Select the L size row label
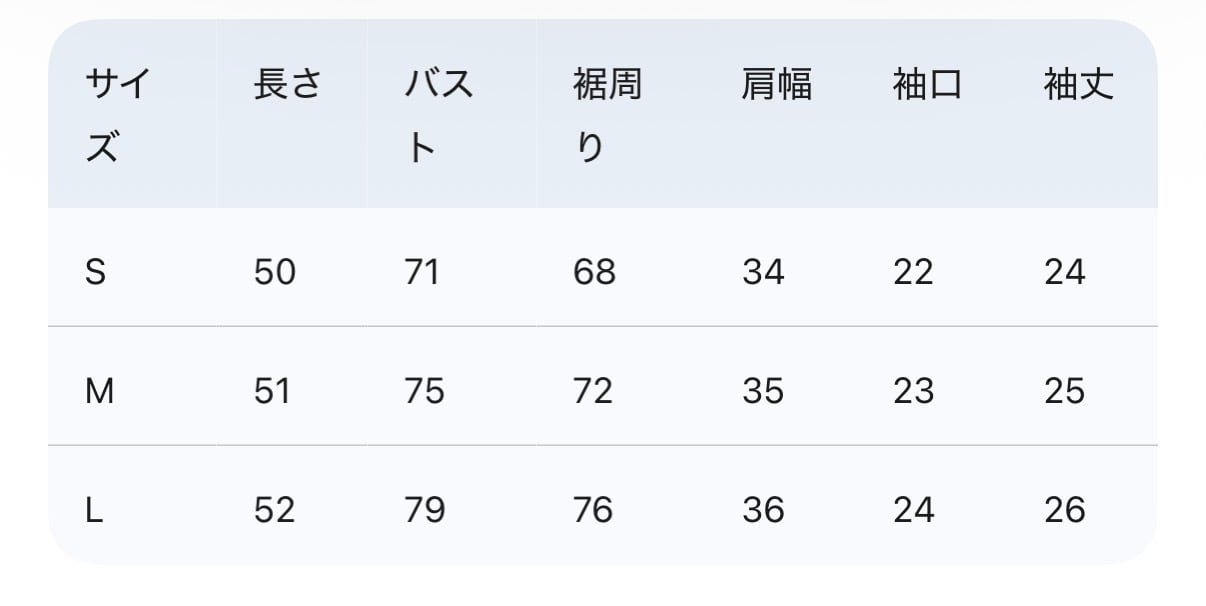This screenshot has width=1206, height=606. click(x=95, y=510)
